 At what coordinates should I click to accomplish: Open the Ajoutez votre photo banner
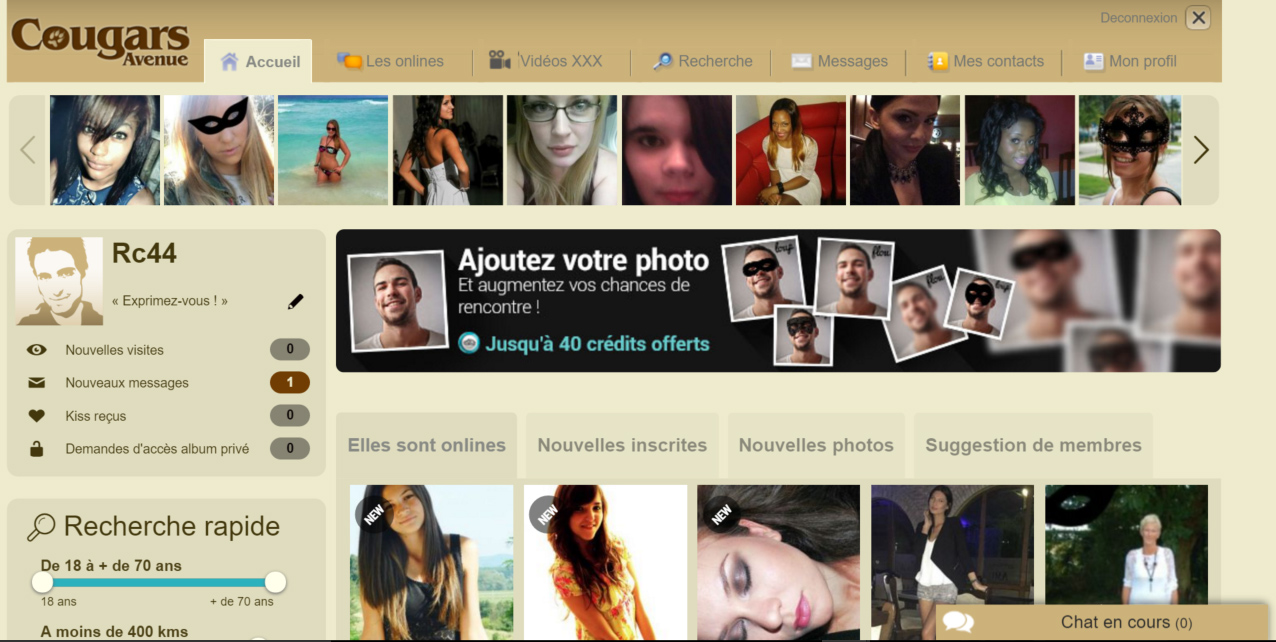(x=778, y=301)
